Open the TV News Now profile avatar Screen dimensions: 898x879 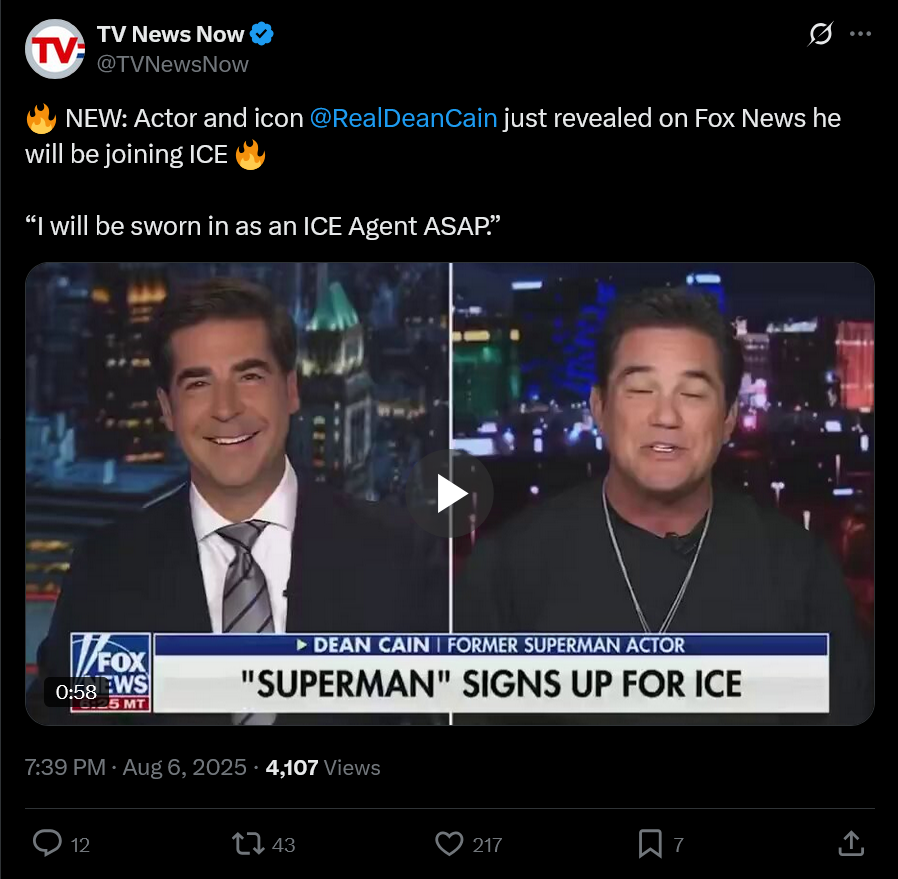(55, 49)
